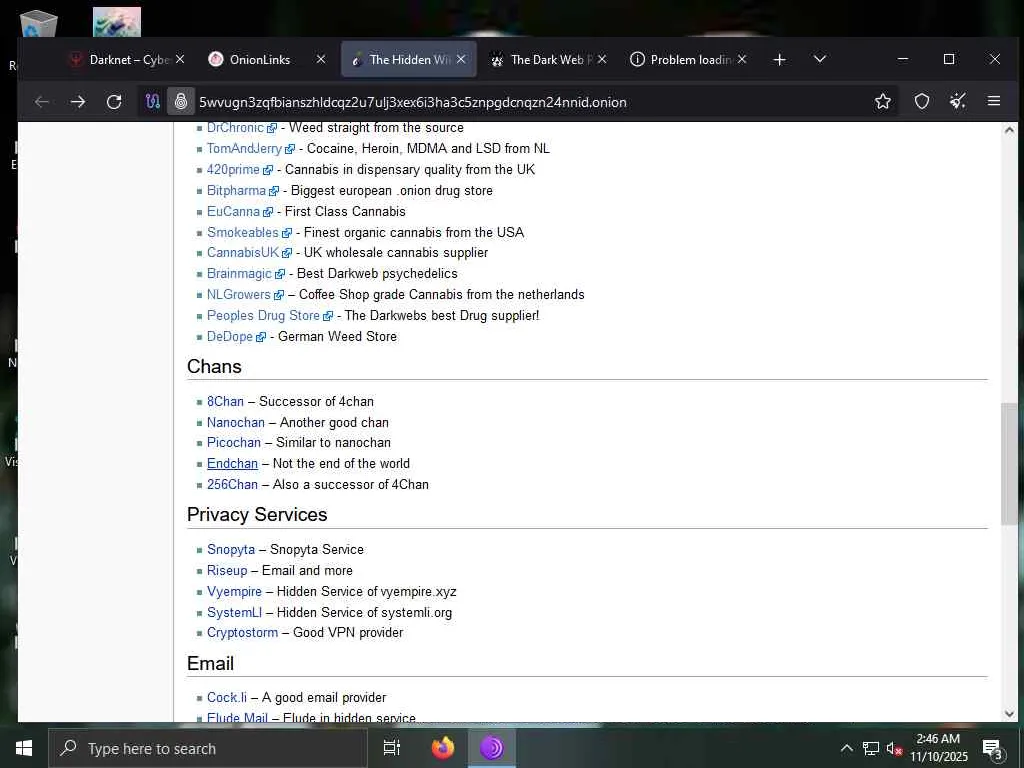Viewport: 1024px width, 768px height.
Task: Open the Picochan link
Action: [234, 443]
